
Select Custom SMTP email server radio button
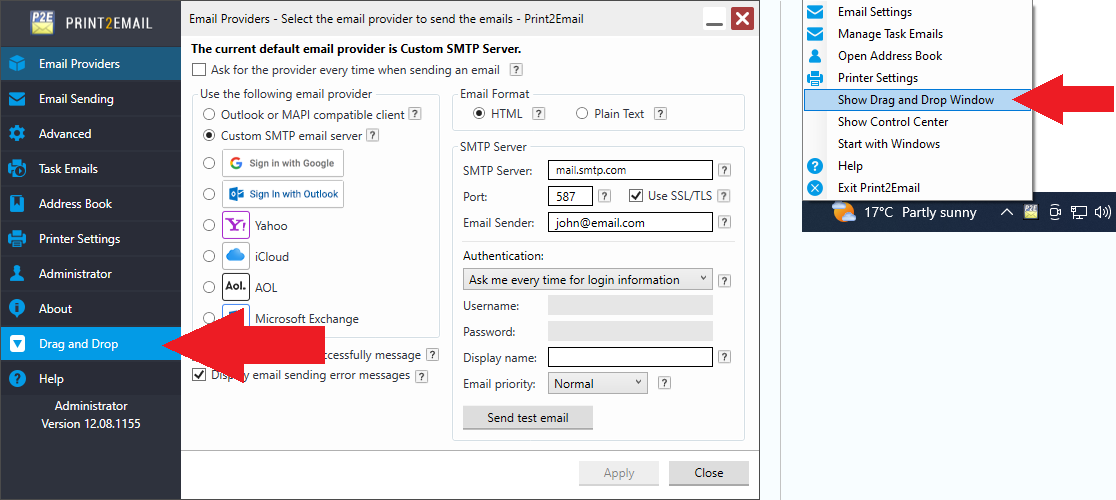click(x=209, y=135)
